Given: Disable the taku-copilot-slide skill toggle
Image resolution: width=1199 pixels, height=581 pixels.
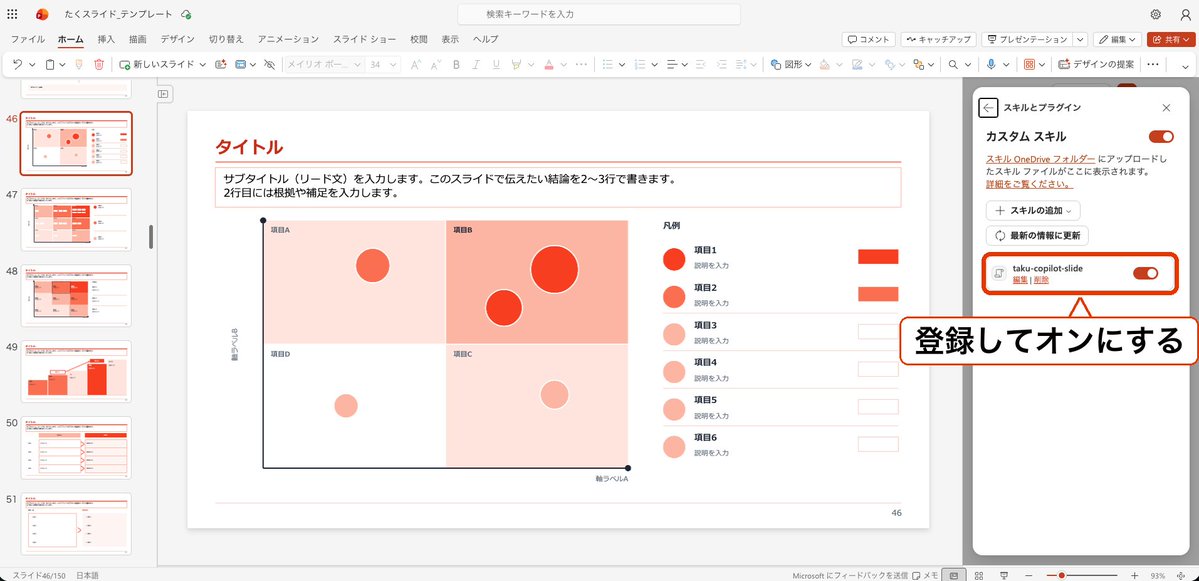Looking at the screenshot, I should point(1145,273).
